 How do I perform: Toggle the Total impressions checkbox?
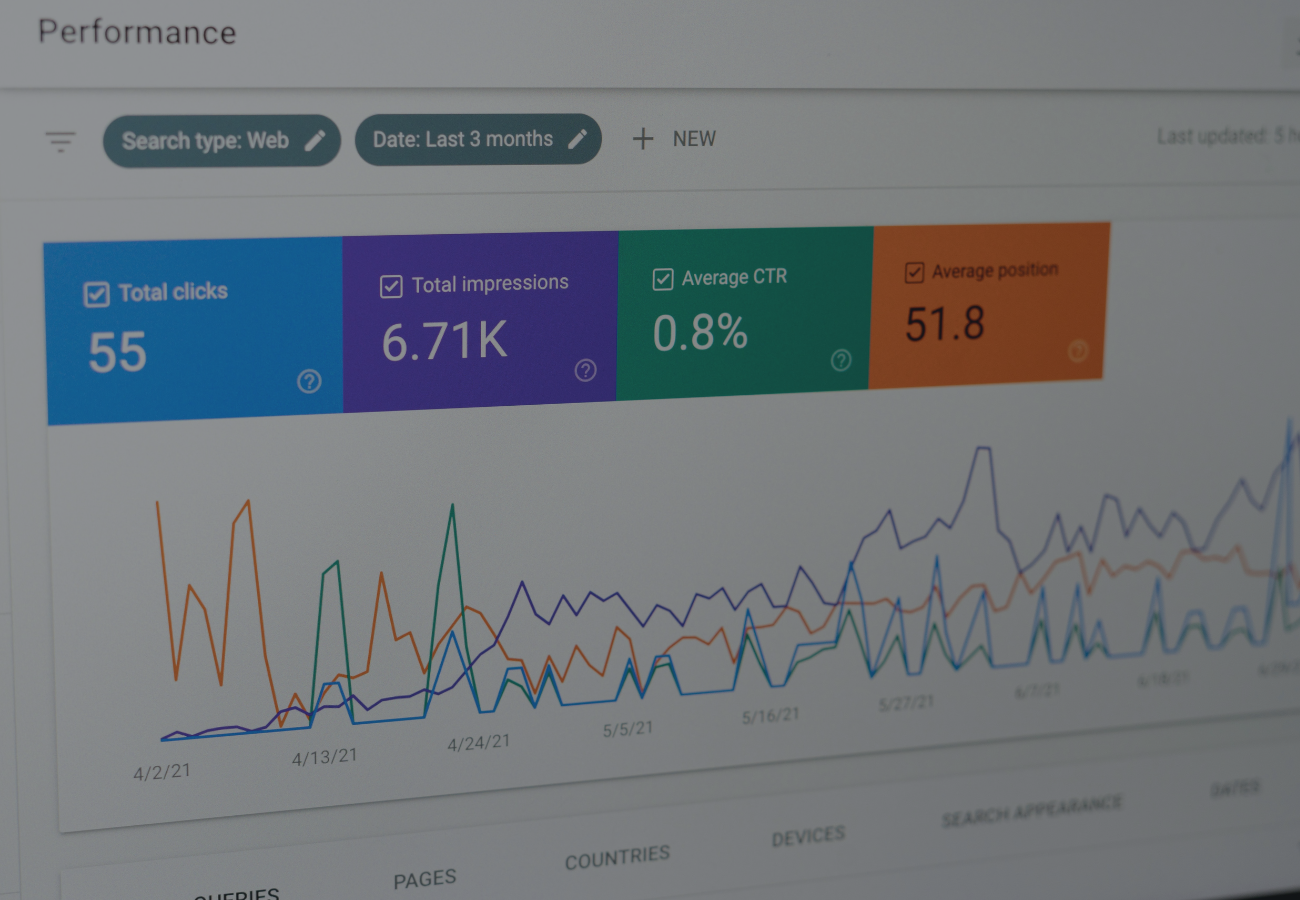coord(391,287)
